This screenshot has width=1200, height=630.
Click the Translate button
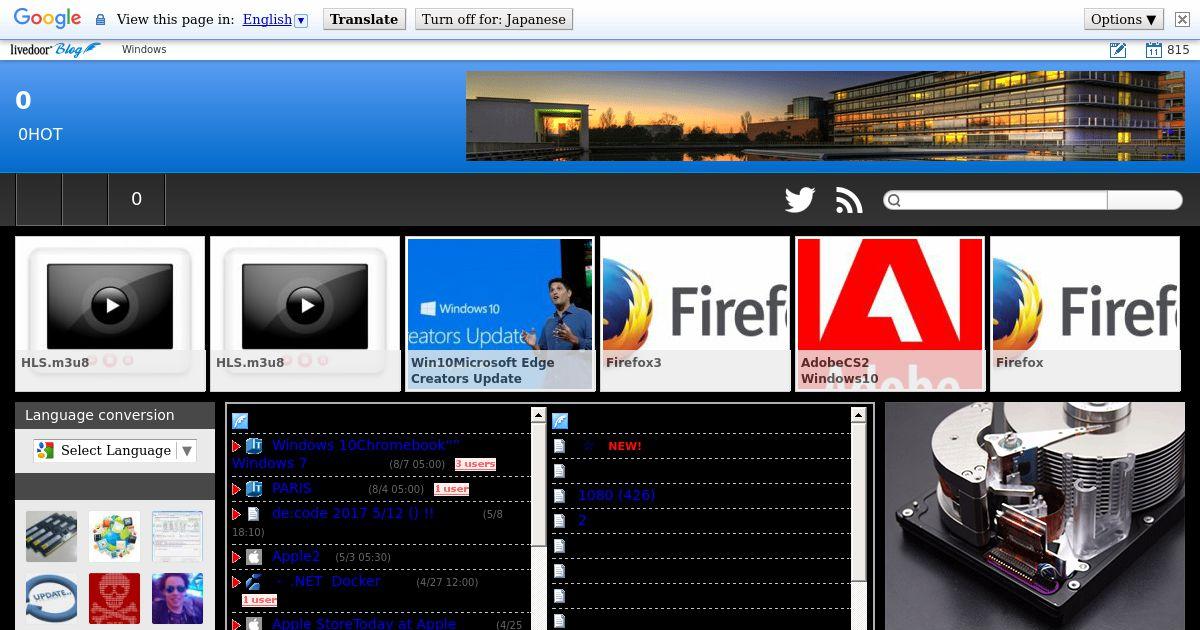(x=364, y=19)
